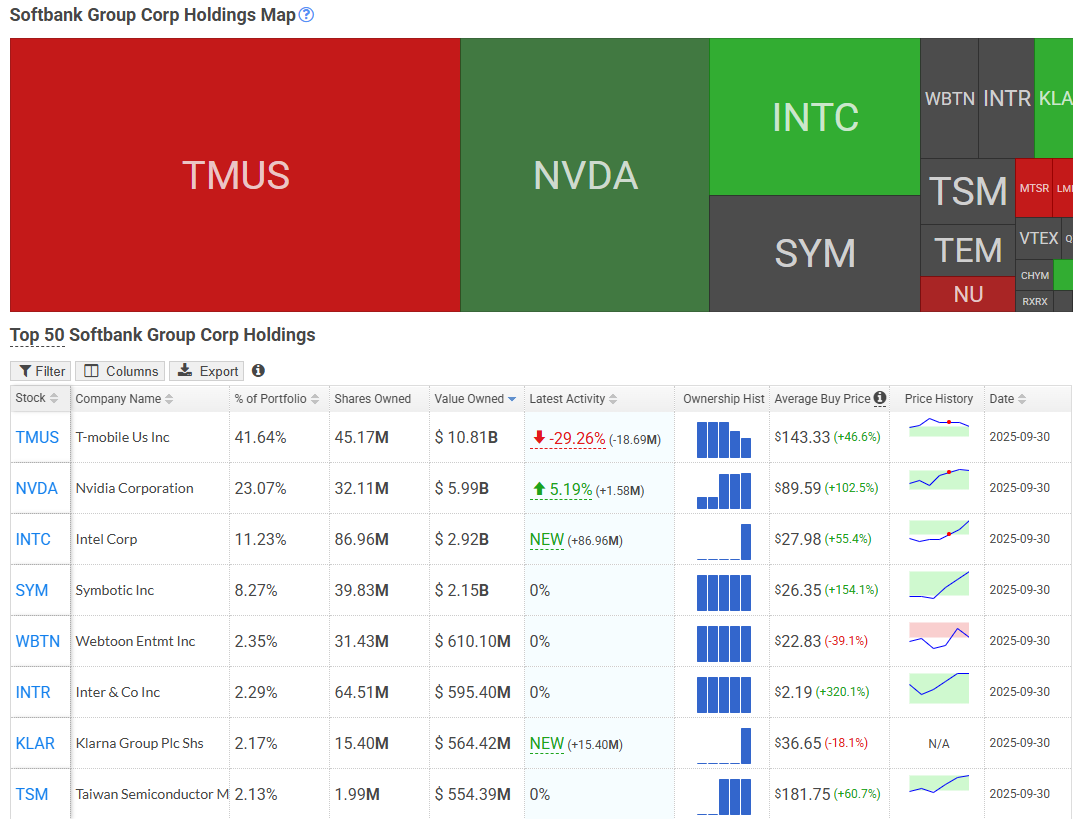Click the Price History column header
The width and height of the screenshot is (1073, 819).
938,399
